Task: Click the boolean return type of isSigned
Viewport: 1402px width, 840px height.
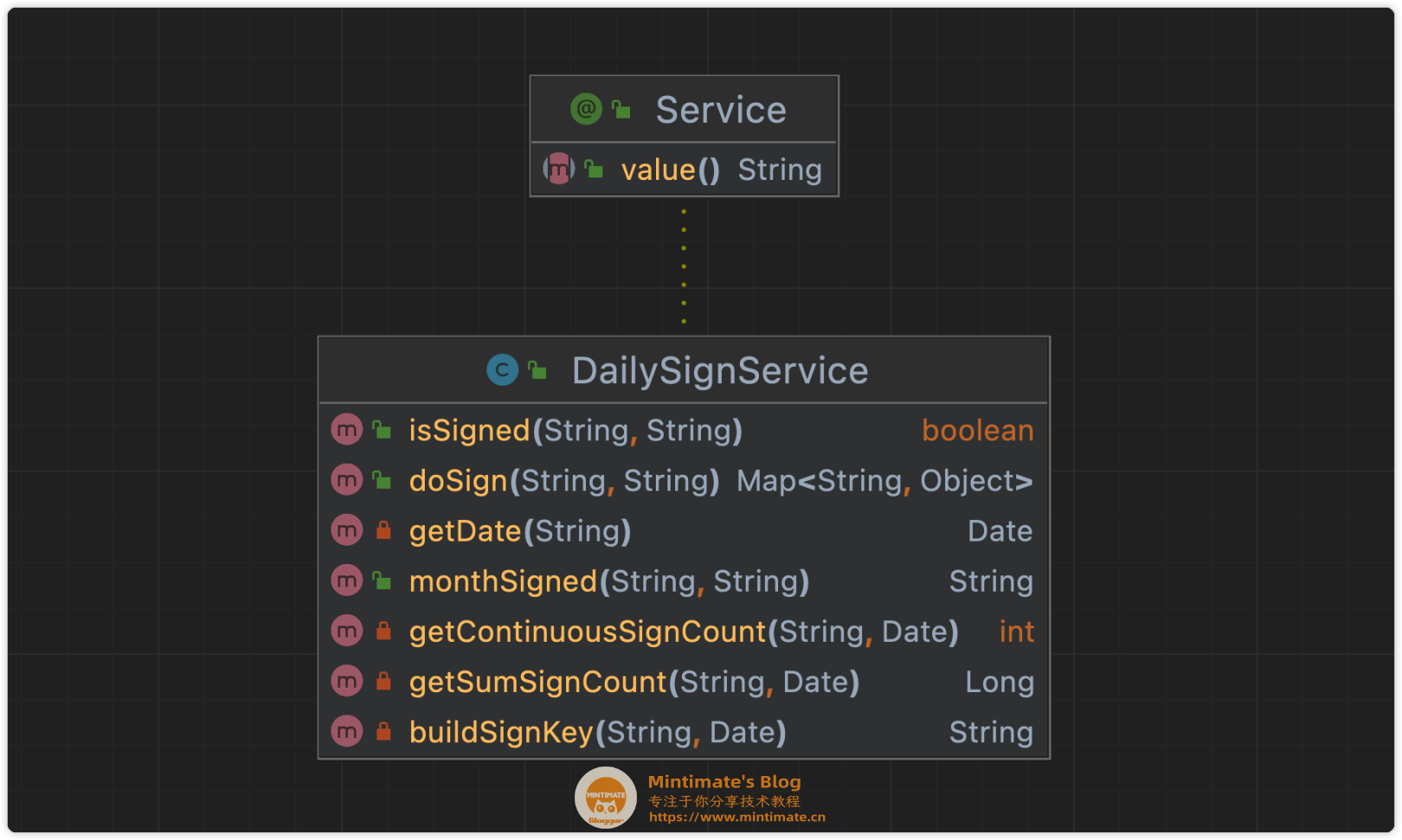Action: point(978,430)
